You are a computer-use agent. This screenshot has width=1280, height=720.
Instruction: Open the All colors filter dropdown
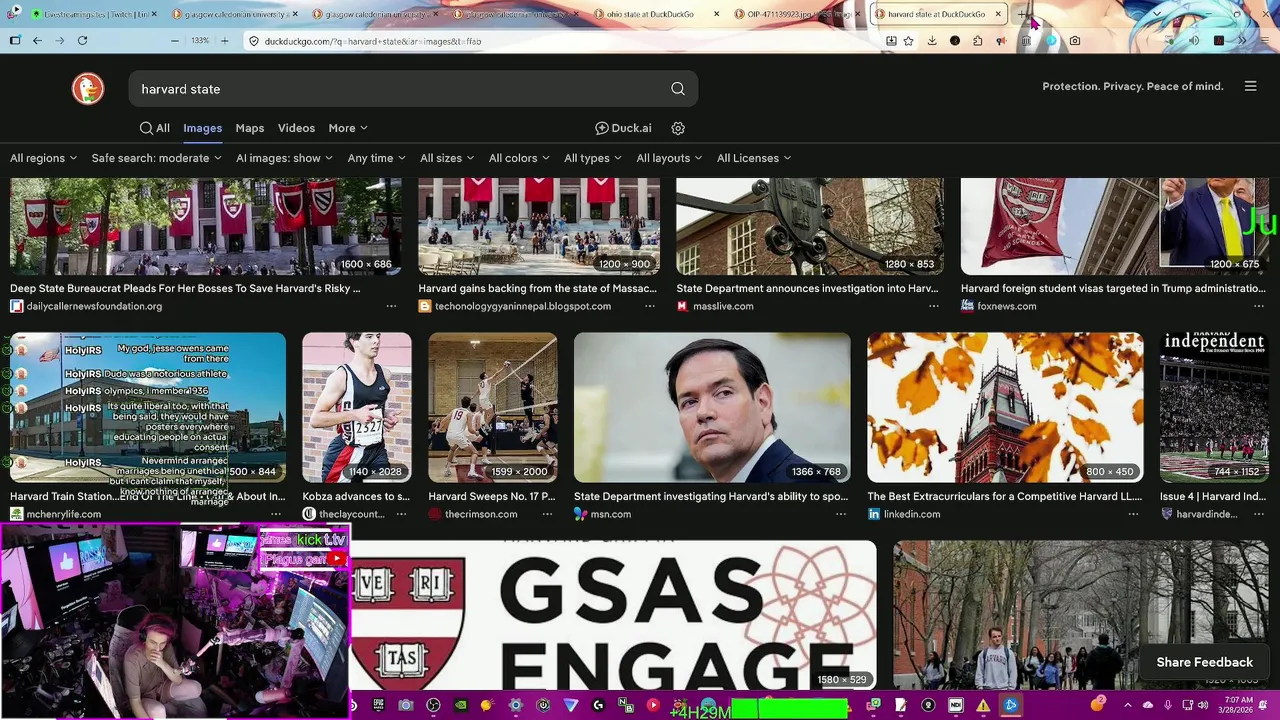point(519,158)
